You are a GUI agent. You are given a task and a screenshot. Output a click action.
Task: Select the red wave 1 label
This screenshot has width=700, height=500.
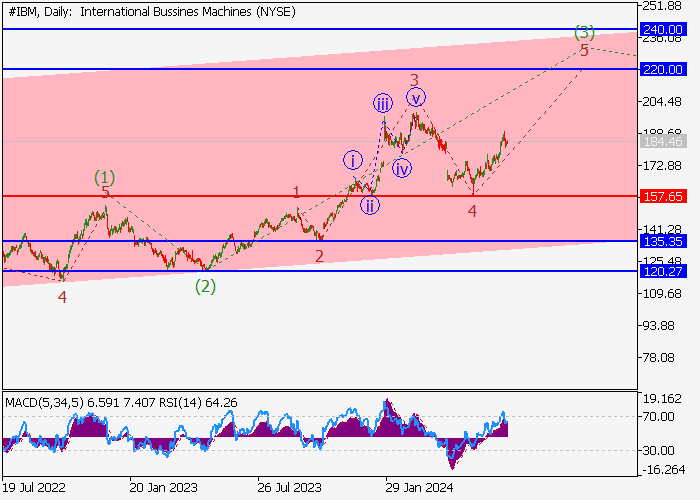tap(296, 192)
